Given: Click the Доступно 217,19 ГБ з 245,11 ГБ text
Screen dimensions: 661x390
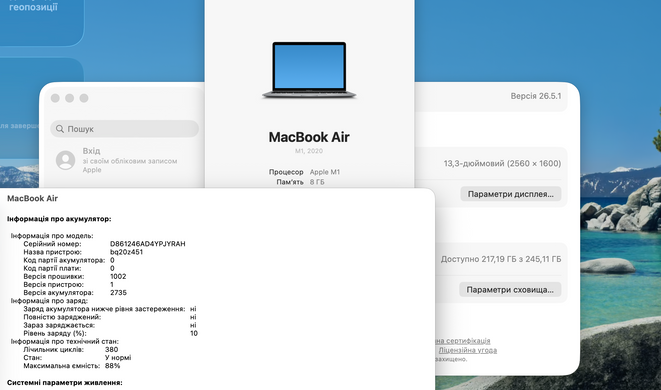Looking at the screenshot, I should (x=501, y=259).
